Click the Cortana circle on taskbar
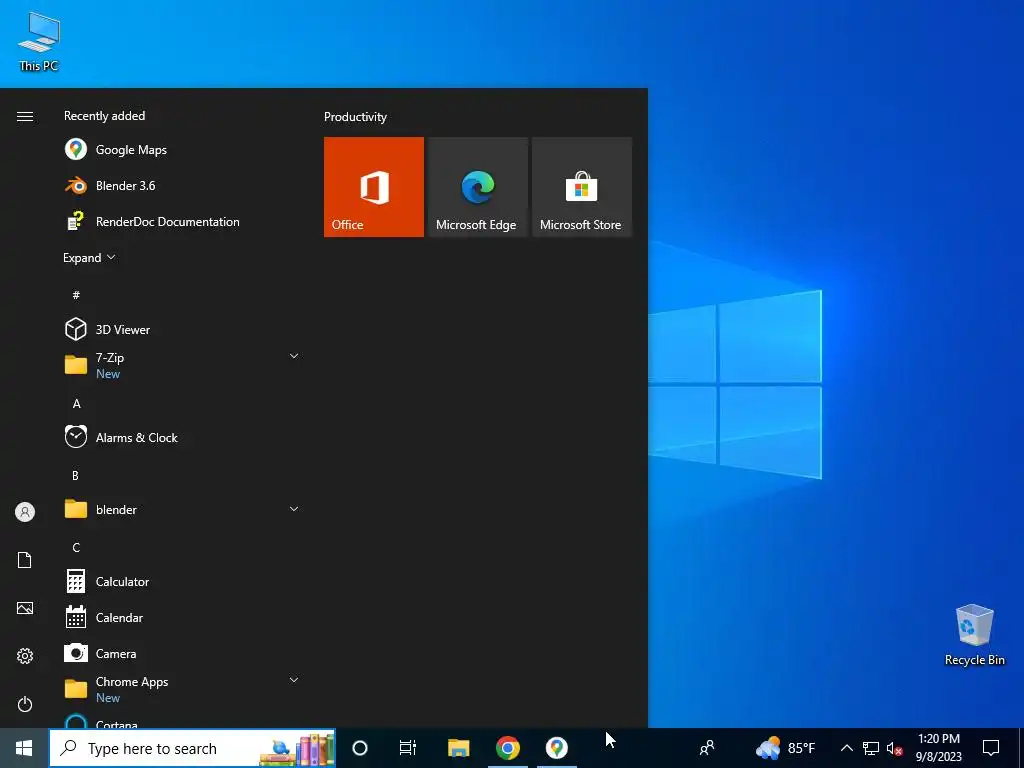 pos(360,748)
